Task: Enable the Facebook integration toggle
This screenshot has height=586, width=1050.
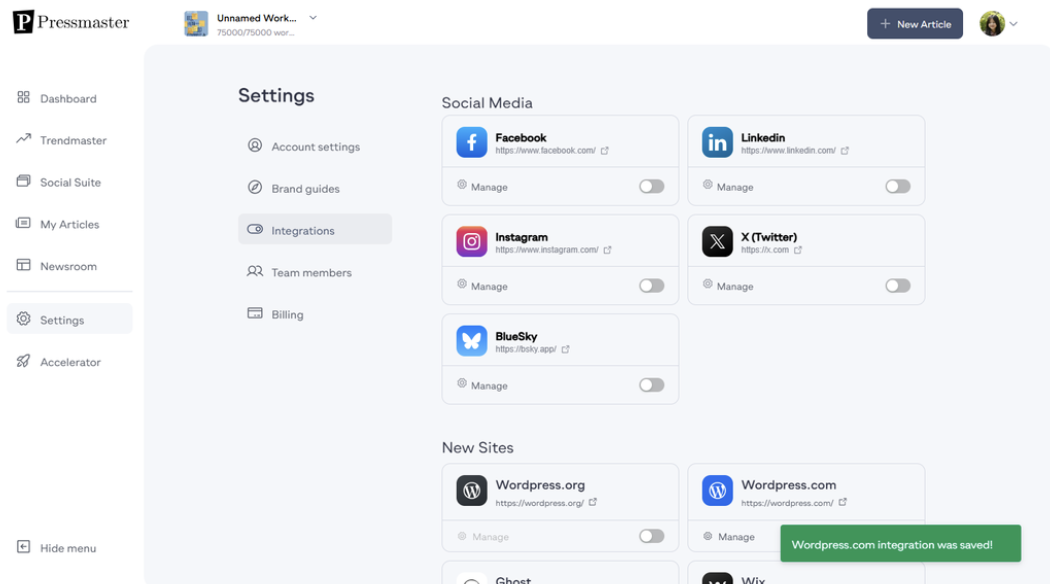Action: 652,186
